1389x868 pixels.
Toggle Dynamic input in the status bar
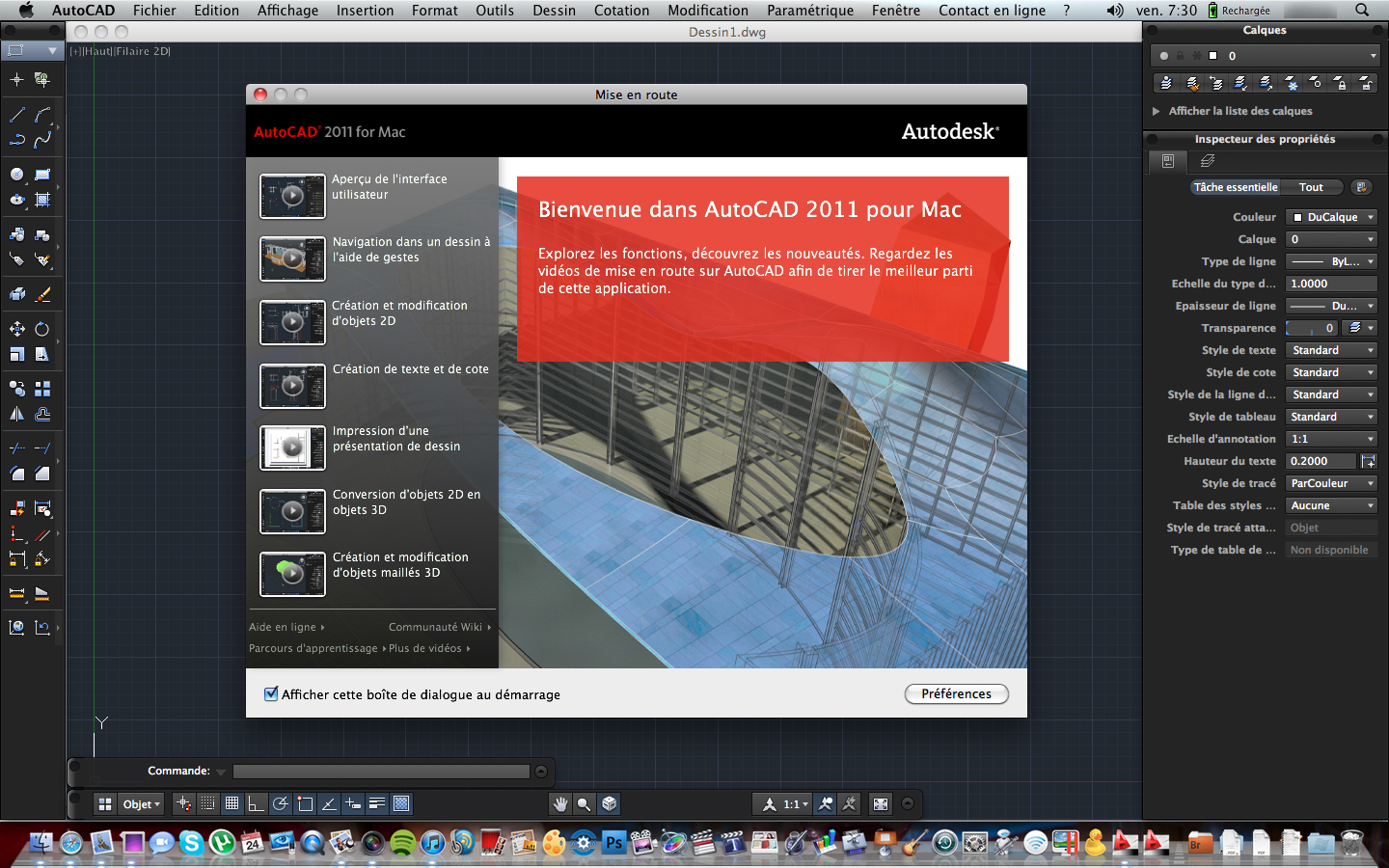coord(353,803)
